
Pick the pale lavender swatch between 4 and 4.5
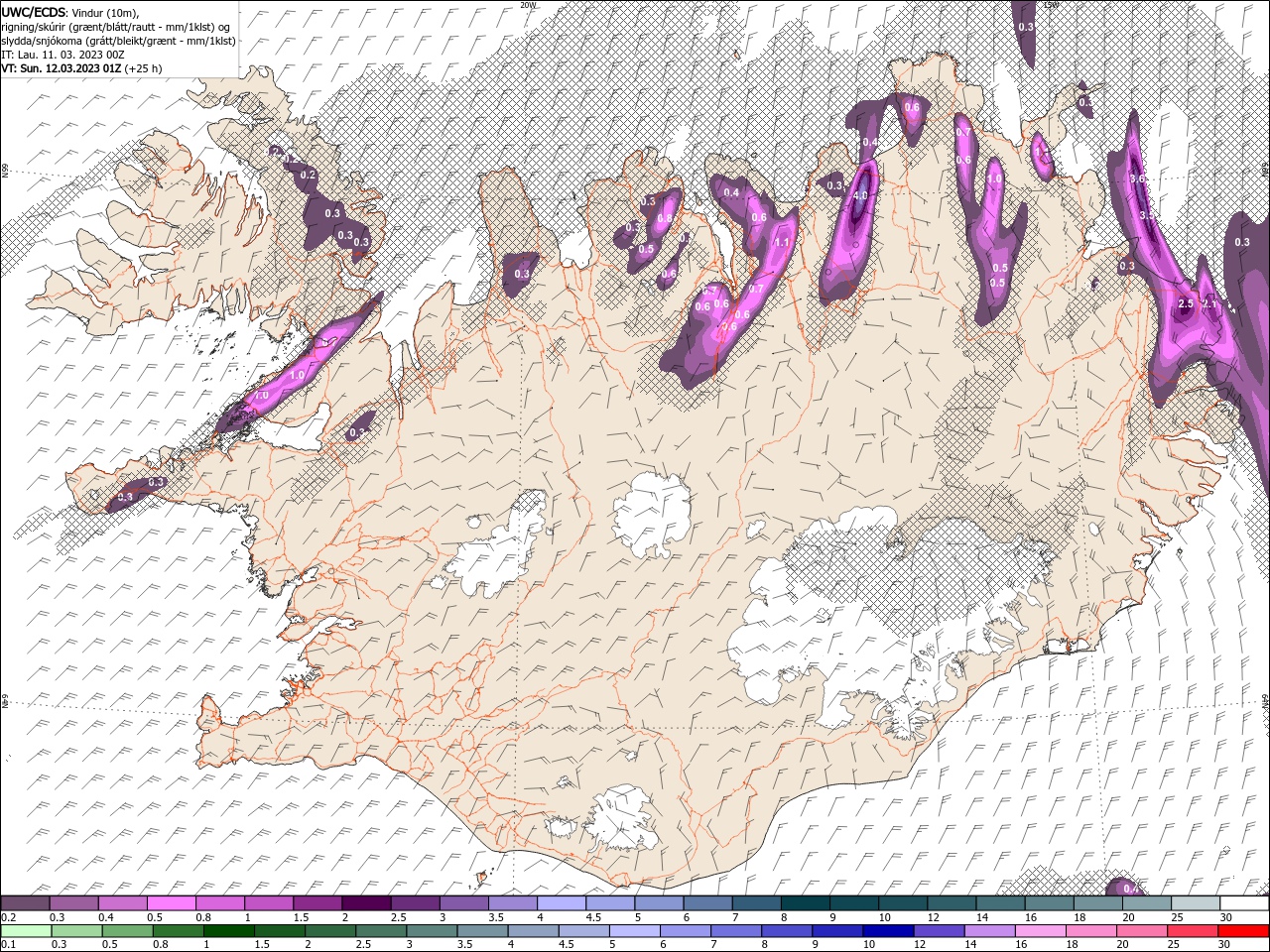[562, 903]
